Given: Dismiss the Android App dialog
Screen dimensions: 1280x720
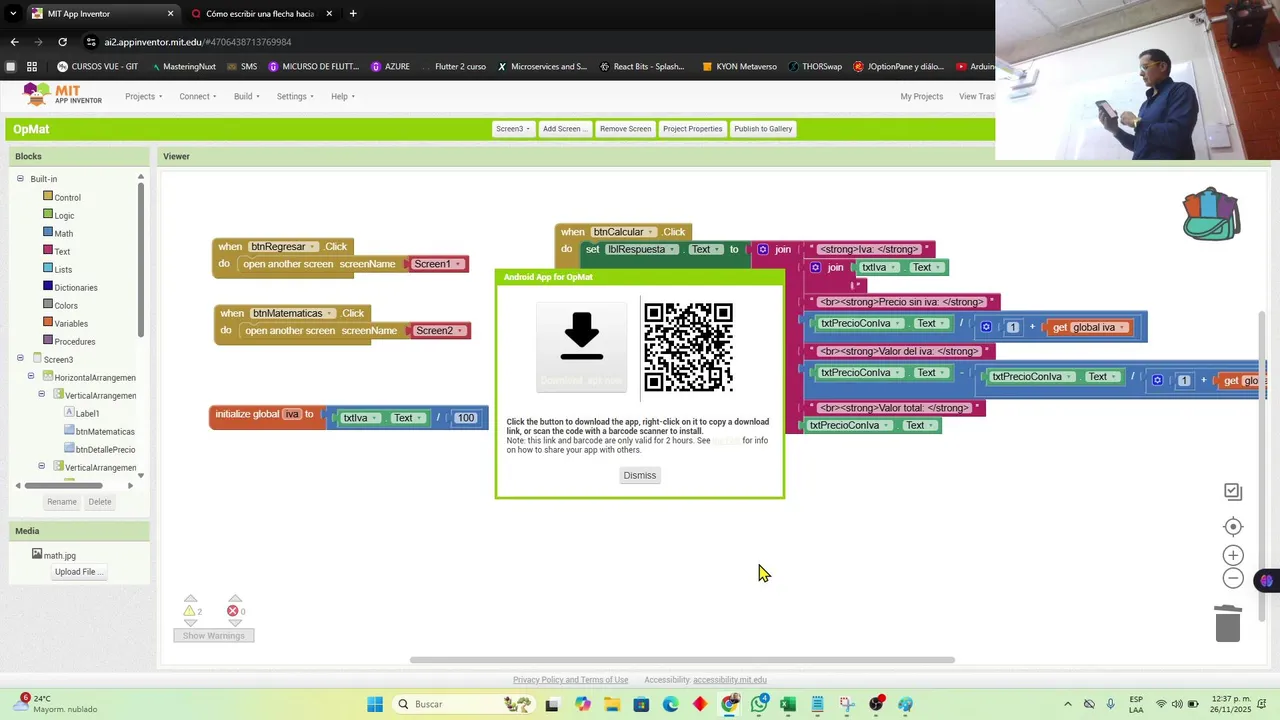Looking at the screenshot, I should tap(640, 475).
